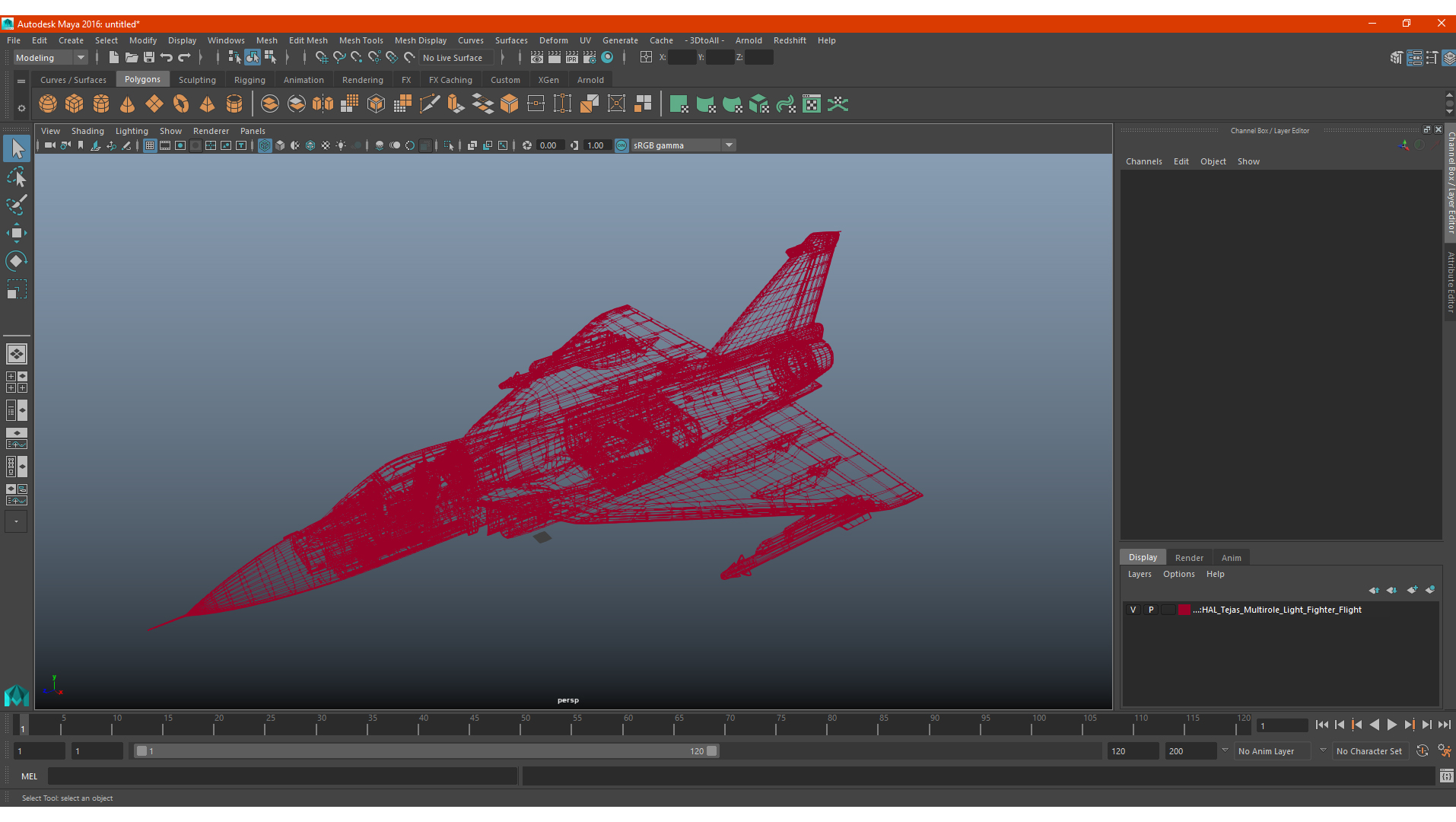Switch to the Render layer tab
Image resolution: width=1456 pixels, height=822 pixels.
click(1189, 558)
